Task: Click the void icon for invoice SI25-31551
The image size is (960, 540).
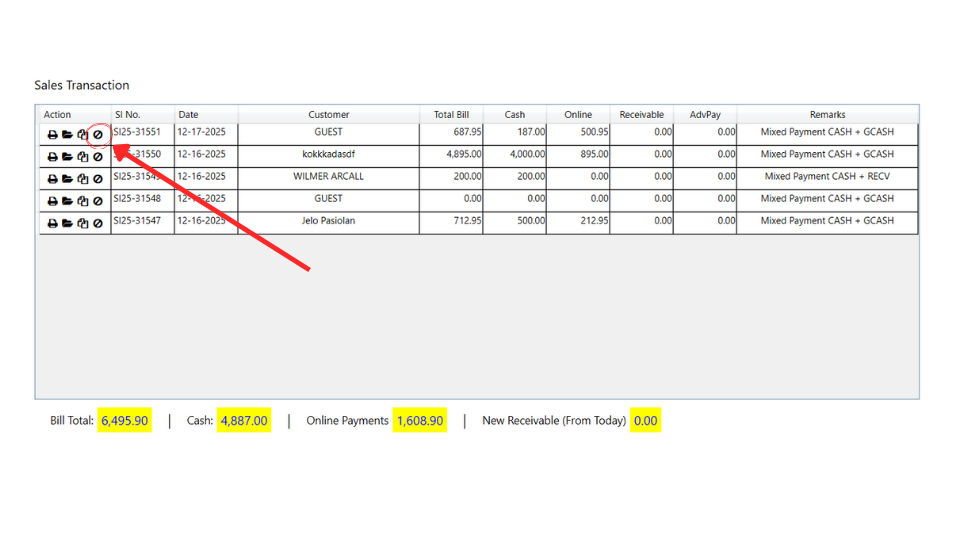Action: click(98, 135)
